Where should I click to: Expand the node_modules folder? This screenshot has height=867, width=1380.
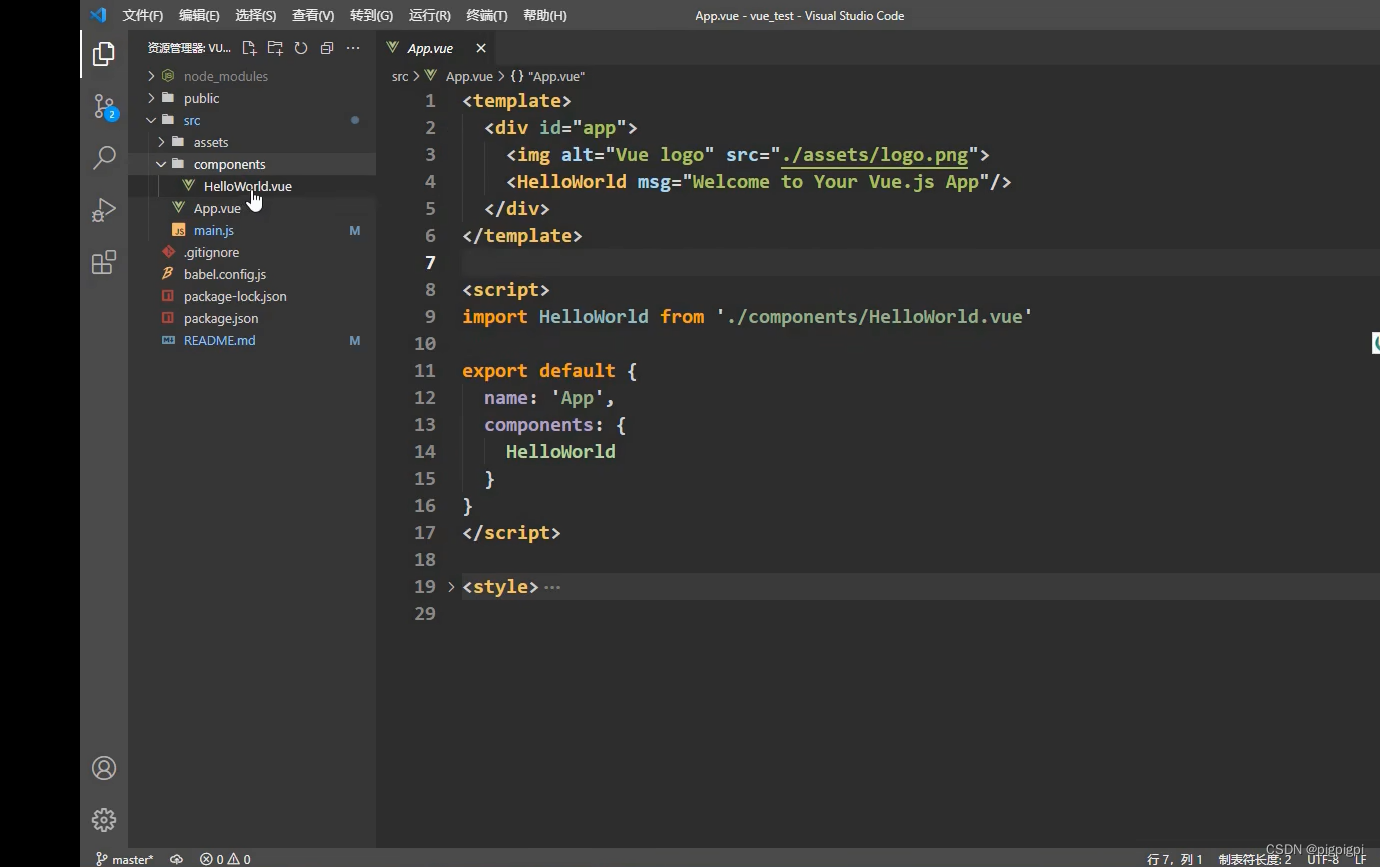[152, 76]
